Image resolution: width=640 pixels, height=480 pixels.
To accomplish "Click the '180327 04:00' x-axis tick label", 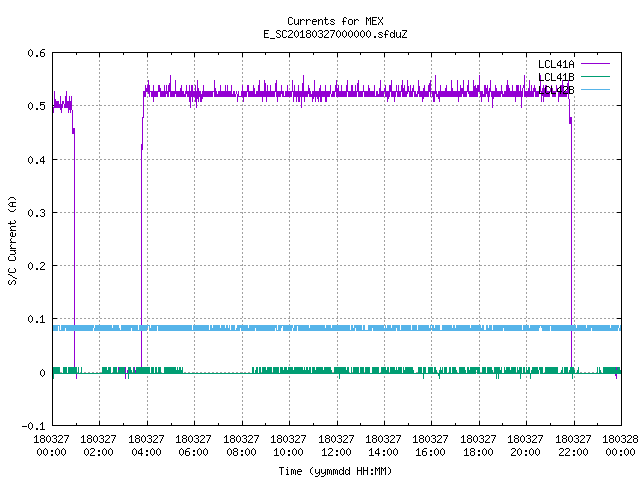I will coord(146,445).
